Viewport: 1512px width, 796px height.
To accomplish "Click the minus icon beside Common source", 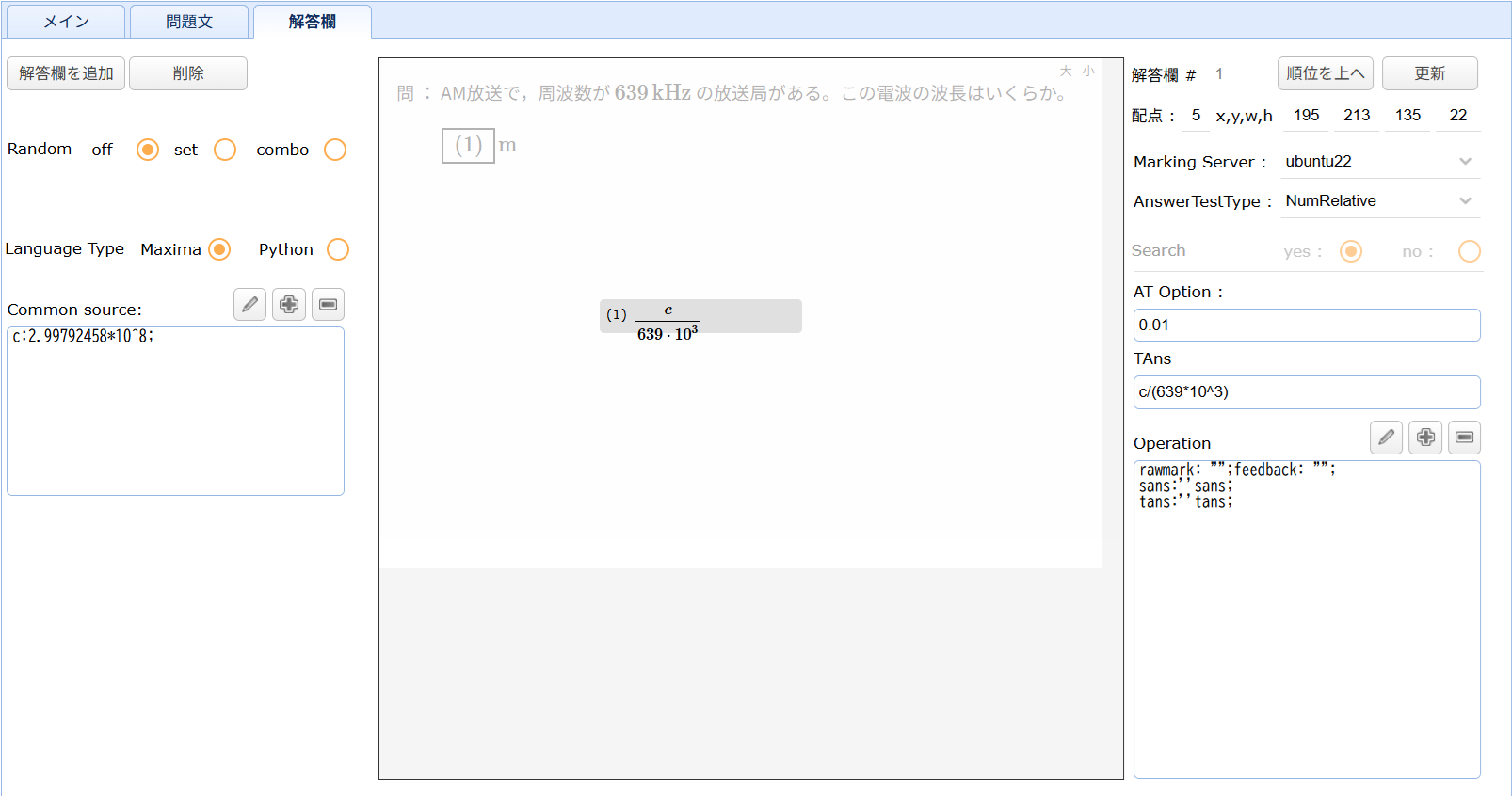I will pyautogui.click(x=328, y=305).
